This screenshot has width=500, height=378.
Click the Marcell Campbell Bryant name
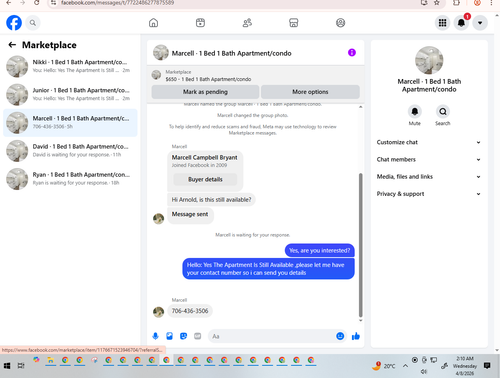(204, 157)
